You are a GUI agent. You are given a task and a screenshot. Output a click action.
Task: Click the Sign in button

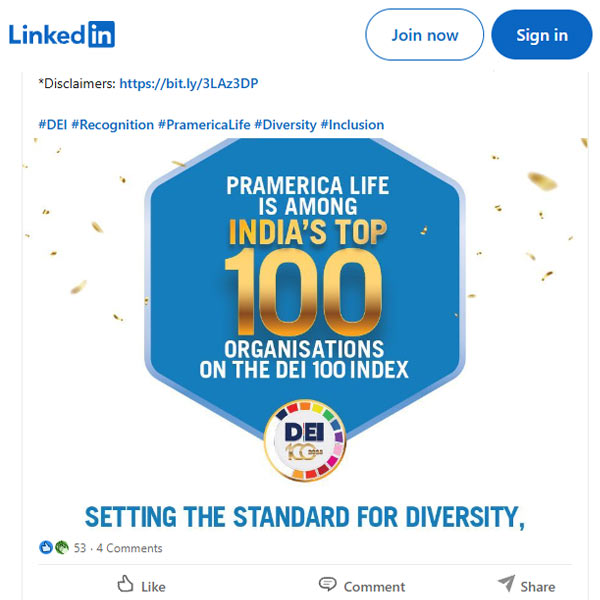tap(541, 35)
